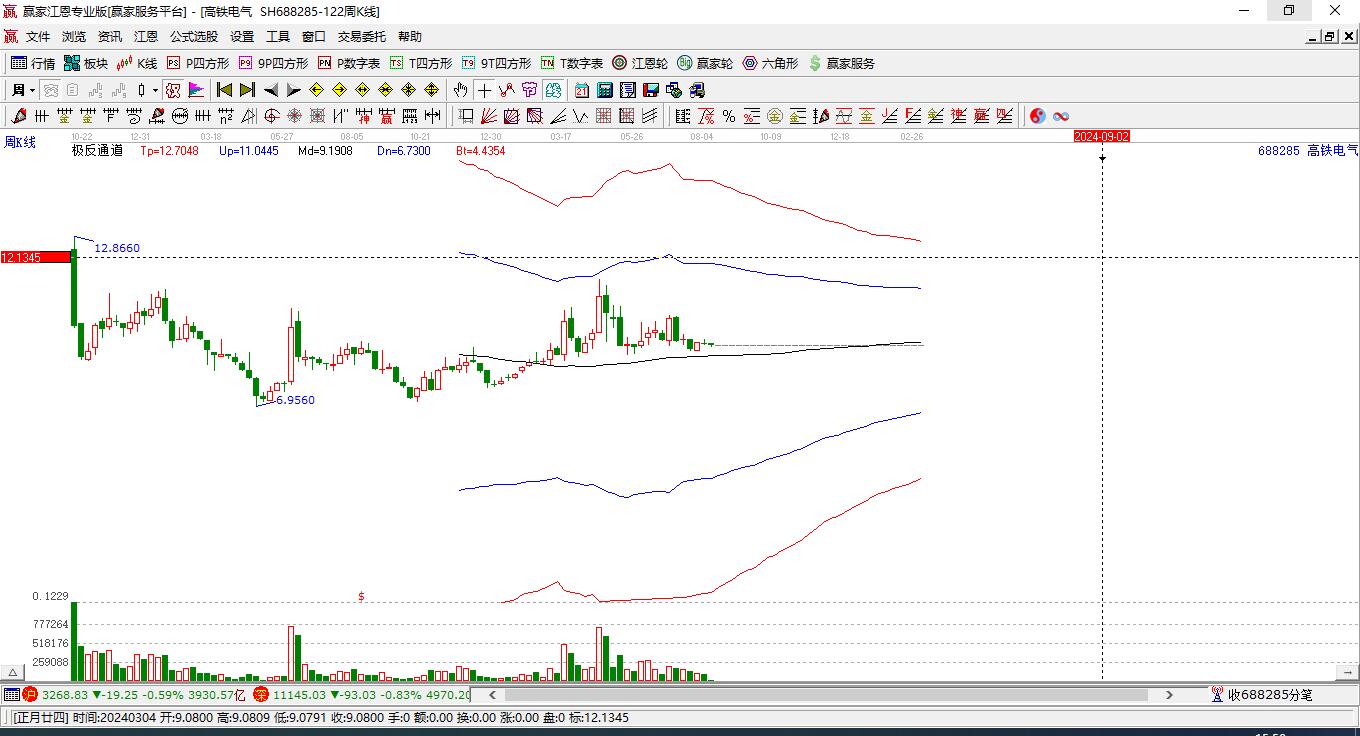The image size is (1360, 736).
Task: Step chart forward with black right arrow
Action: [x=293, y=90]
